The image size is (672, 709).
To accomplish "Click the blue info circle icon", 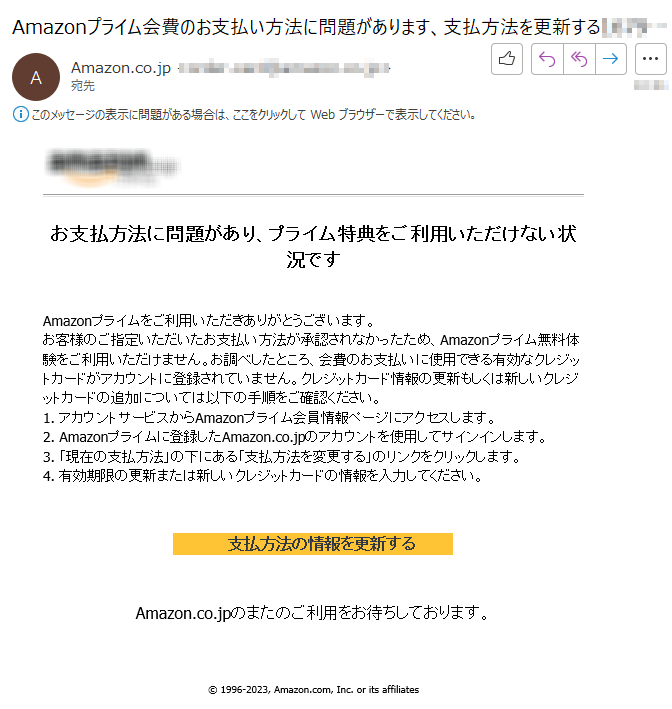I will click(x=21, y=114).
